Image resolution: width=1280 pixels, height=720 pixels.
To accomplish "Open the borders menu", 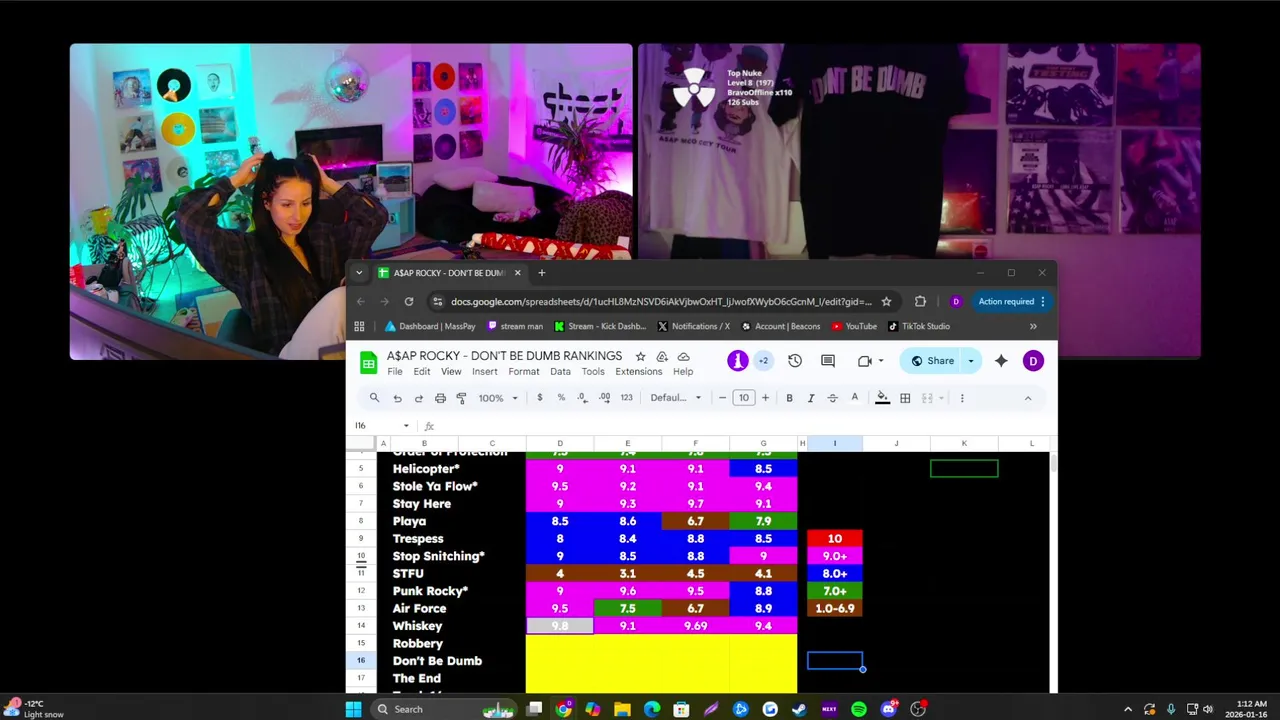I will [x=905, y=398].
